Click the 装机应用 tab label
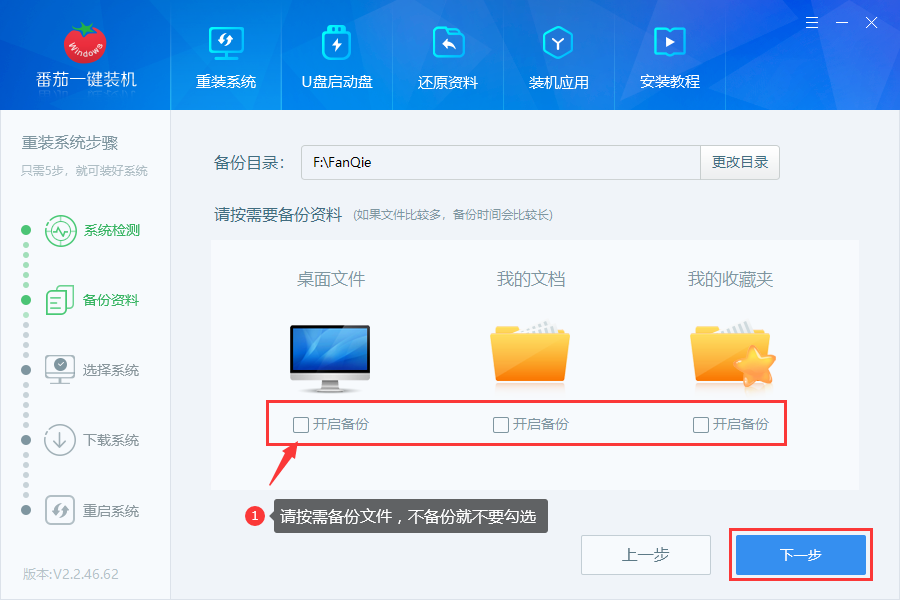 tap(558, 83)
